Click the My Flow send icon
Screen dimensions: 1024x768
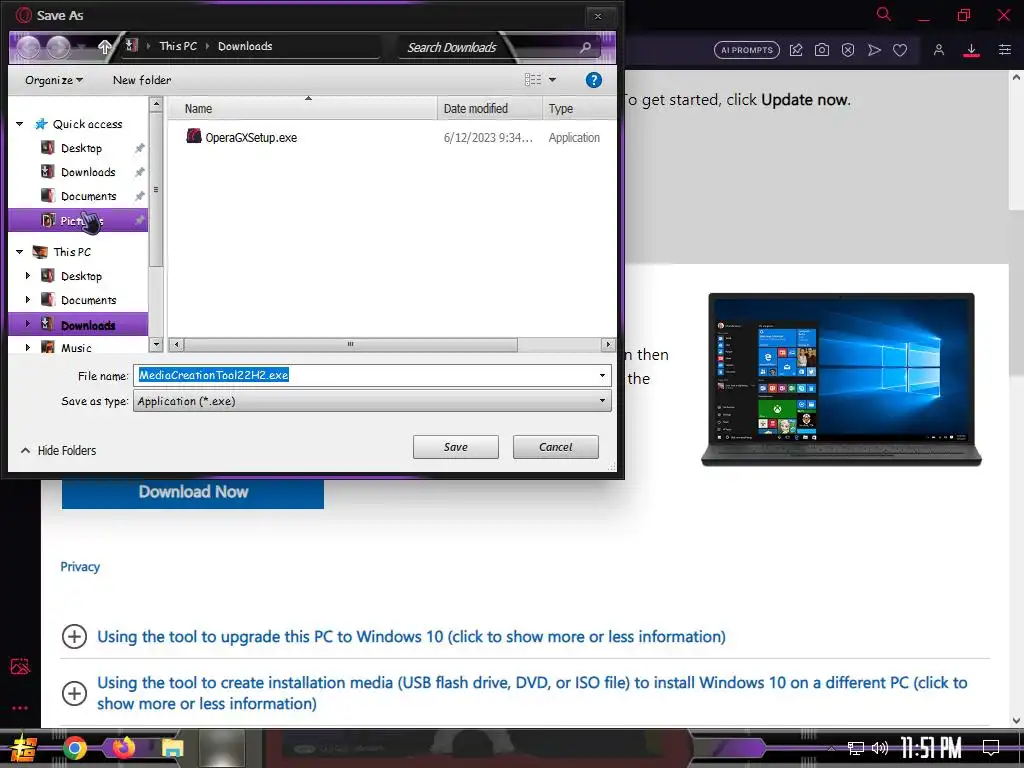pyautogui.click(x=874, y=50)
